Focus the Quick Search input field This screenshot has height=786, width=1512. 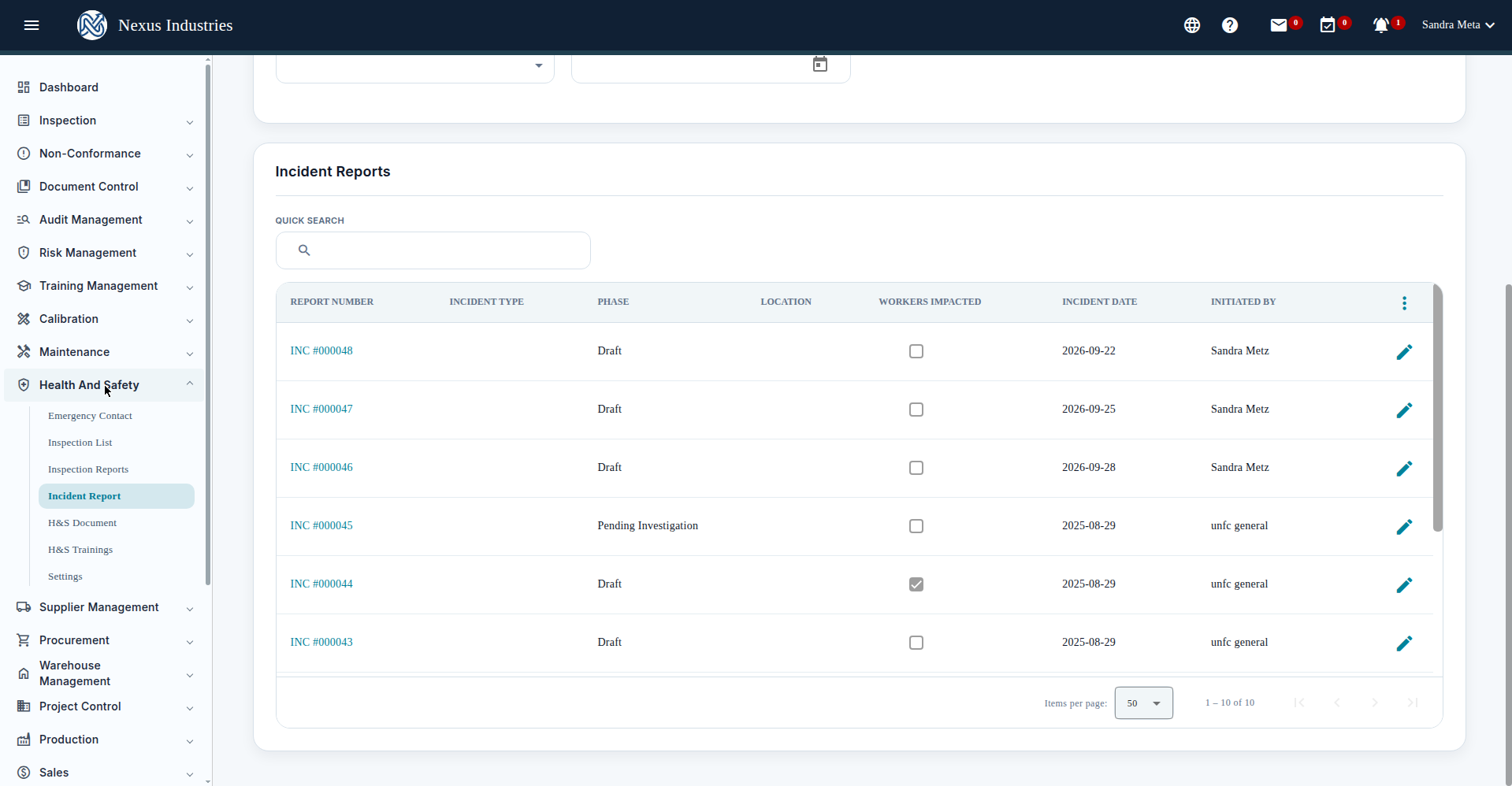pyautogui.click(x=433, y=250)
